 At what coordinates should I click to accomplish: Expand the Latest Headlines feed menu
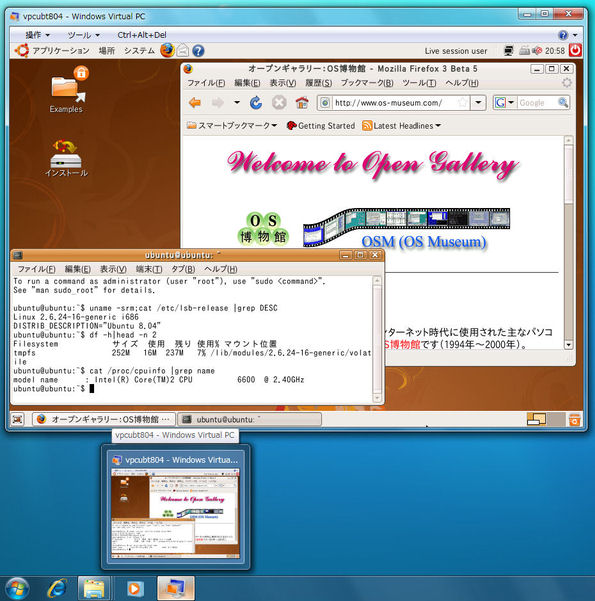point(401,125)
